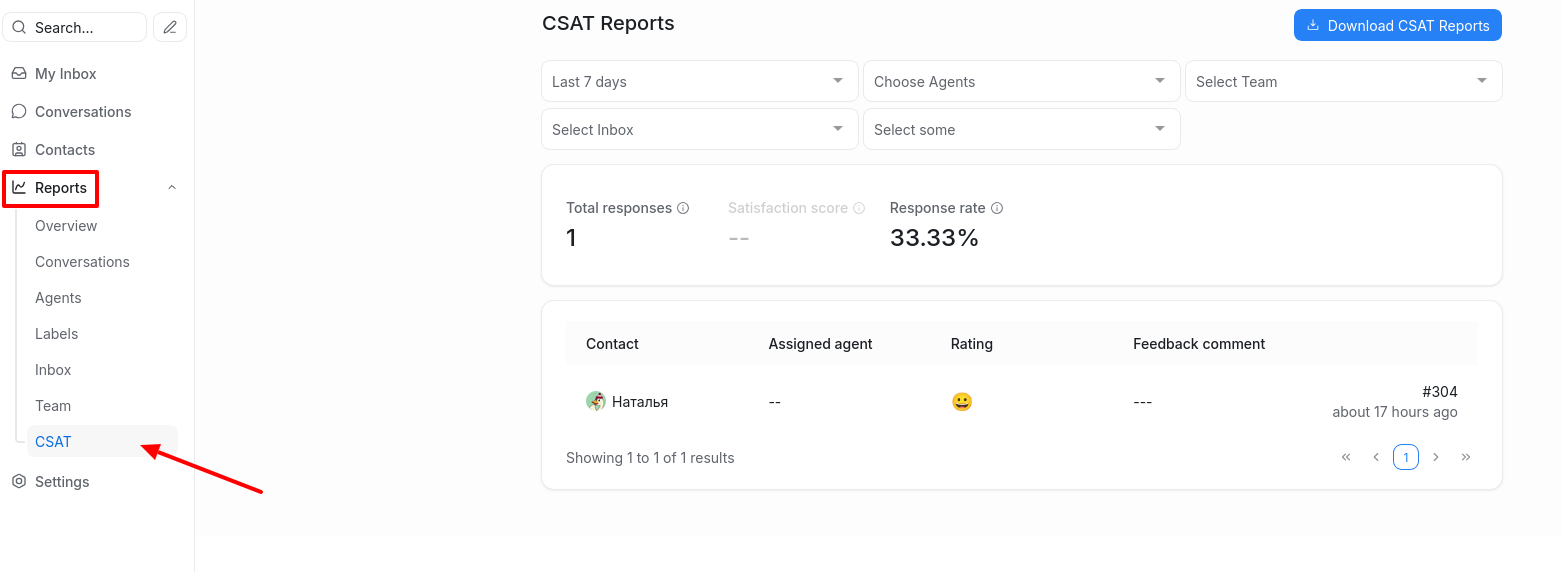Open the Agents report in sidebar
The width and height of the screenshot is (1561, 572).
click(x=58, y=298)
